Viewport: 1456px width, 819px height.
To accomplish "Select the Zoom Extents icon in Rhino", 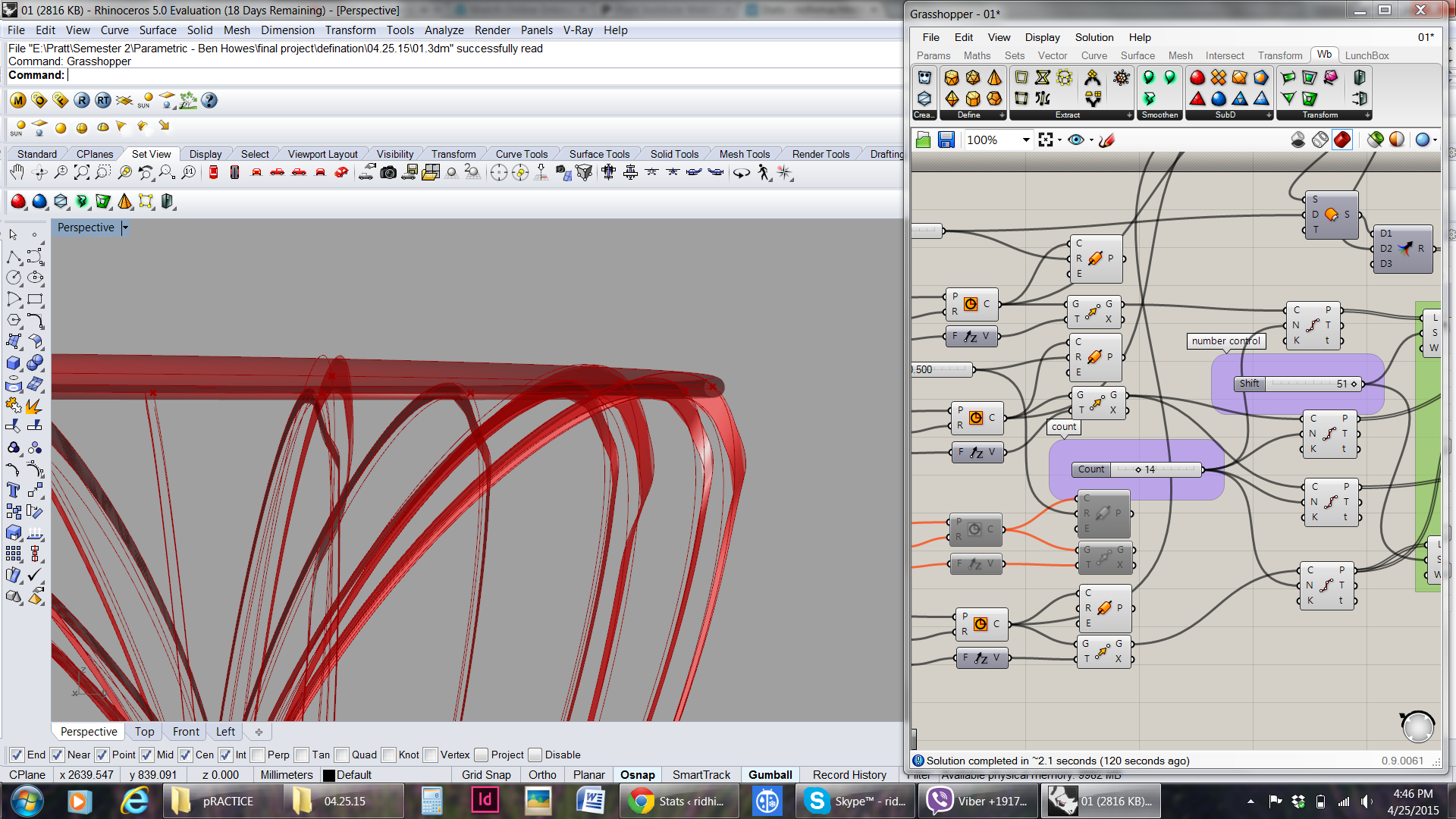I will [x=82, y=173].
